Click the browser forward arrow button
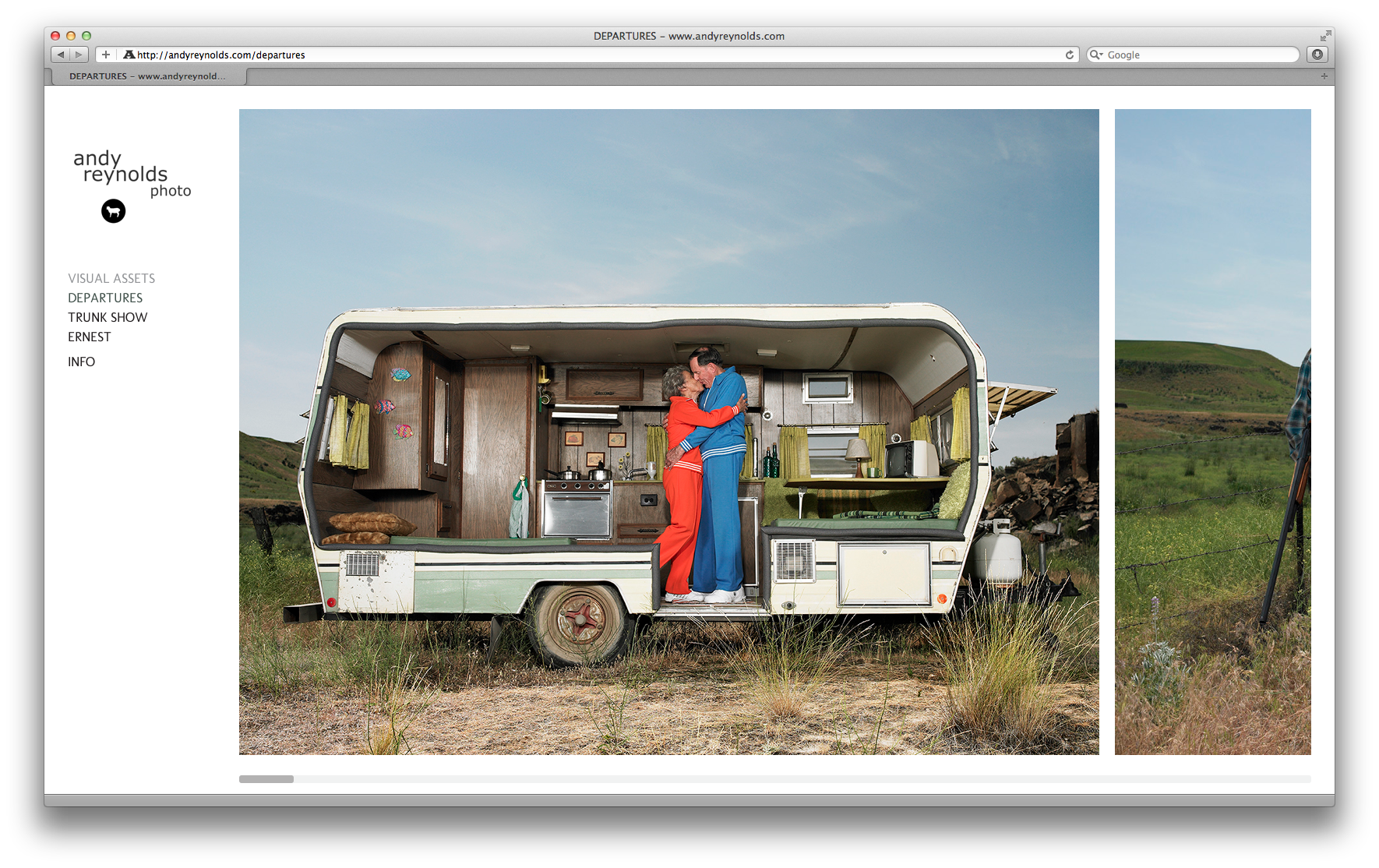The height and width of the screenshot is (868, 1379). tap(79, 55)
